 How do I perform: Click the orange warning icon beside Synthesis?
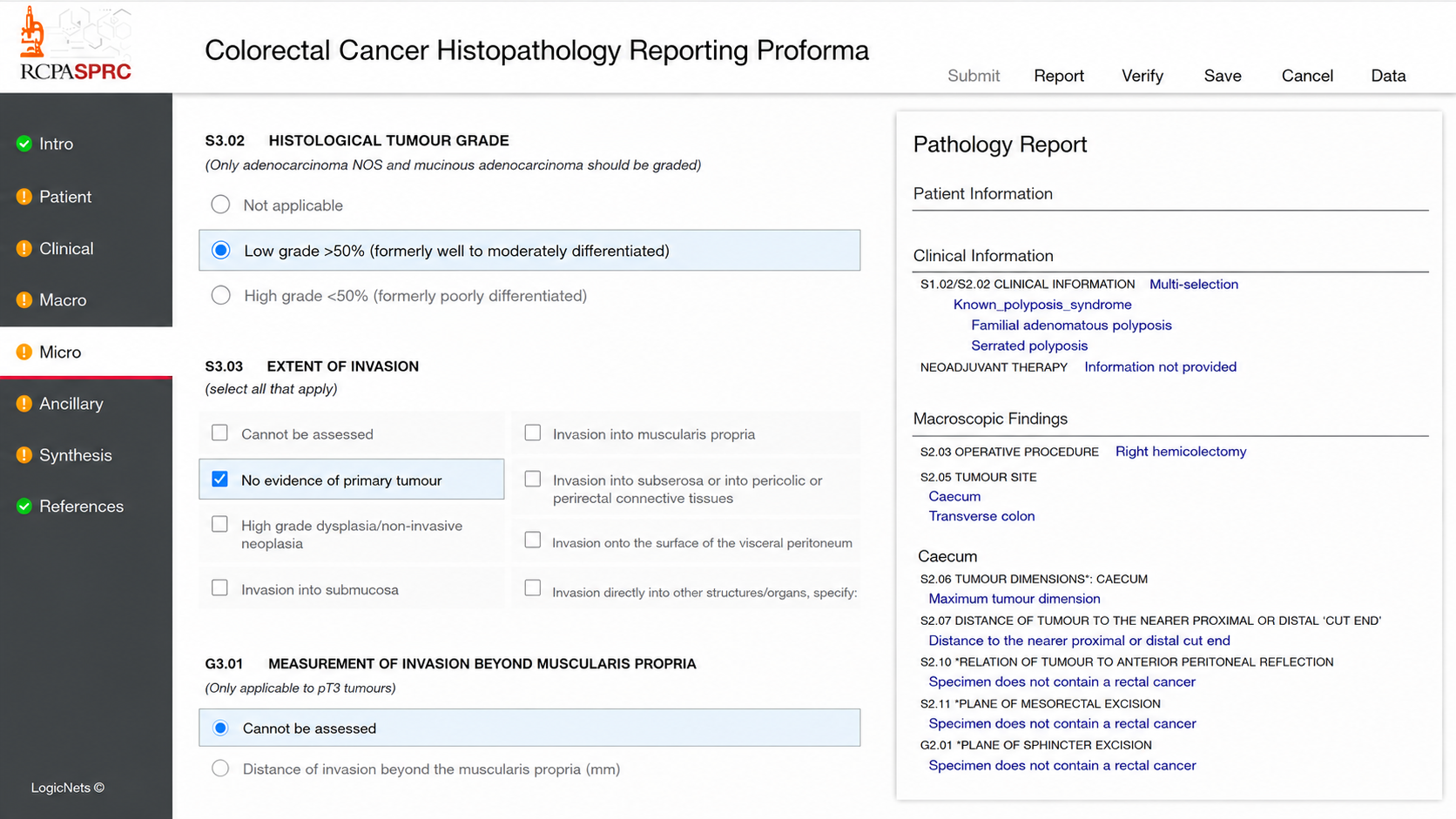[24, 454]
